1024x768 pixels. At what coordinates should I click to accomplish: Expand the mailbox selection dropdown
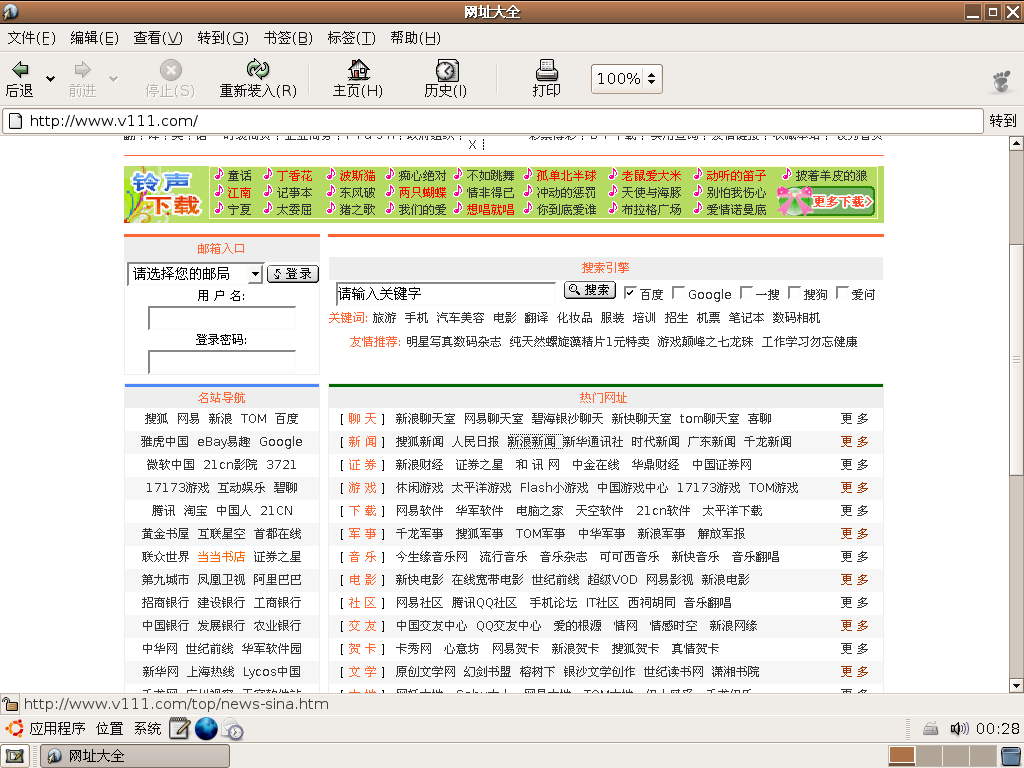(255, 274)
